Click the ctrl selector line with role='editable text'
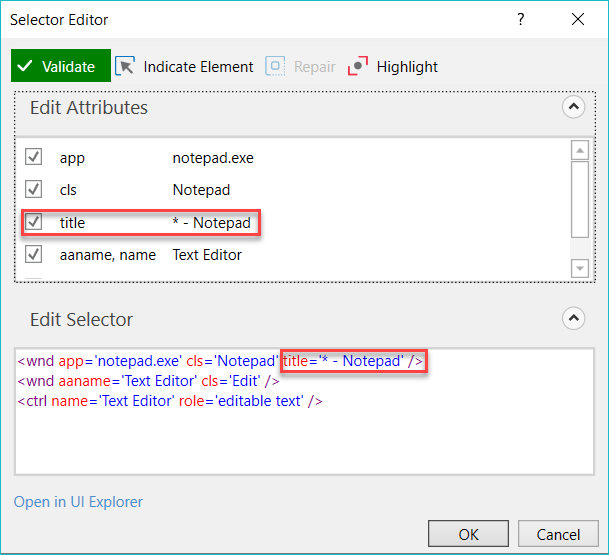Screen dimensions: 609x555 pos(170,401)
